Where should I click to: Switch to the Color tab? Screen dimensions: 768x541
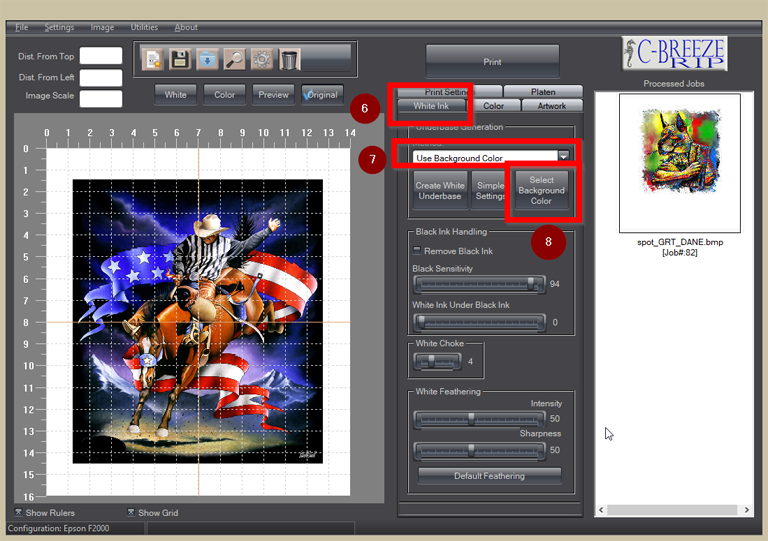click(493, 106)
